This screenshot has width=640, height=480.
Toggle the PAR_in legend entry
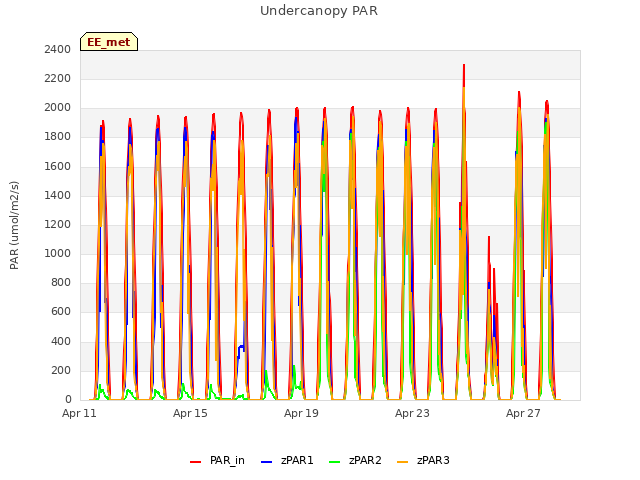218,460
